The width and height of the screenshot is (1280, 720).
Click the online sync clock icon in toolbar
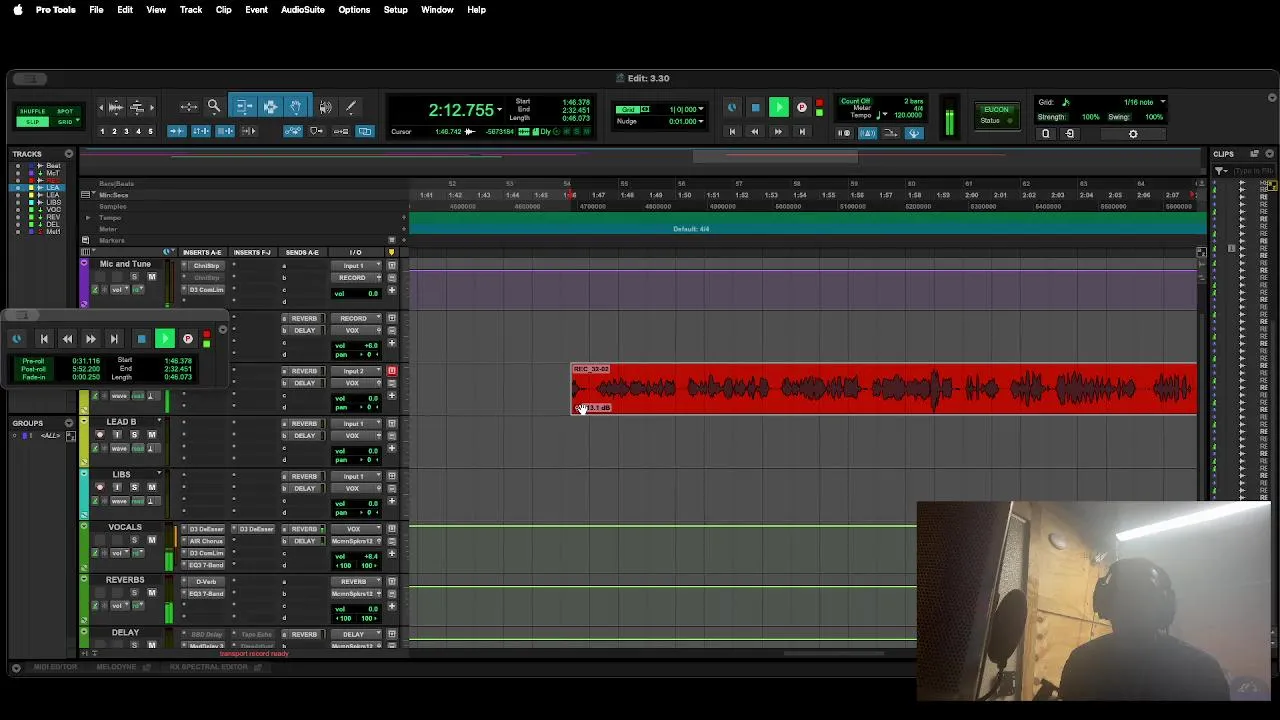point(732,108)
